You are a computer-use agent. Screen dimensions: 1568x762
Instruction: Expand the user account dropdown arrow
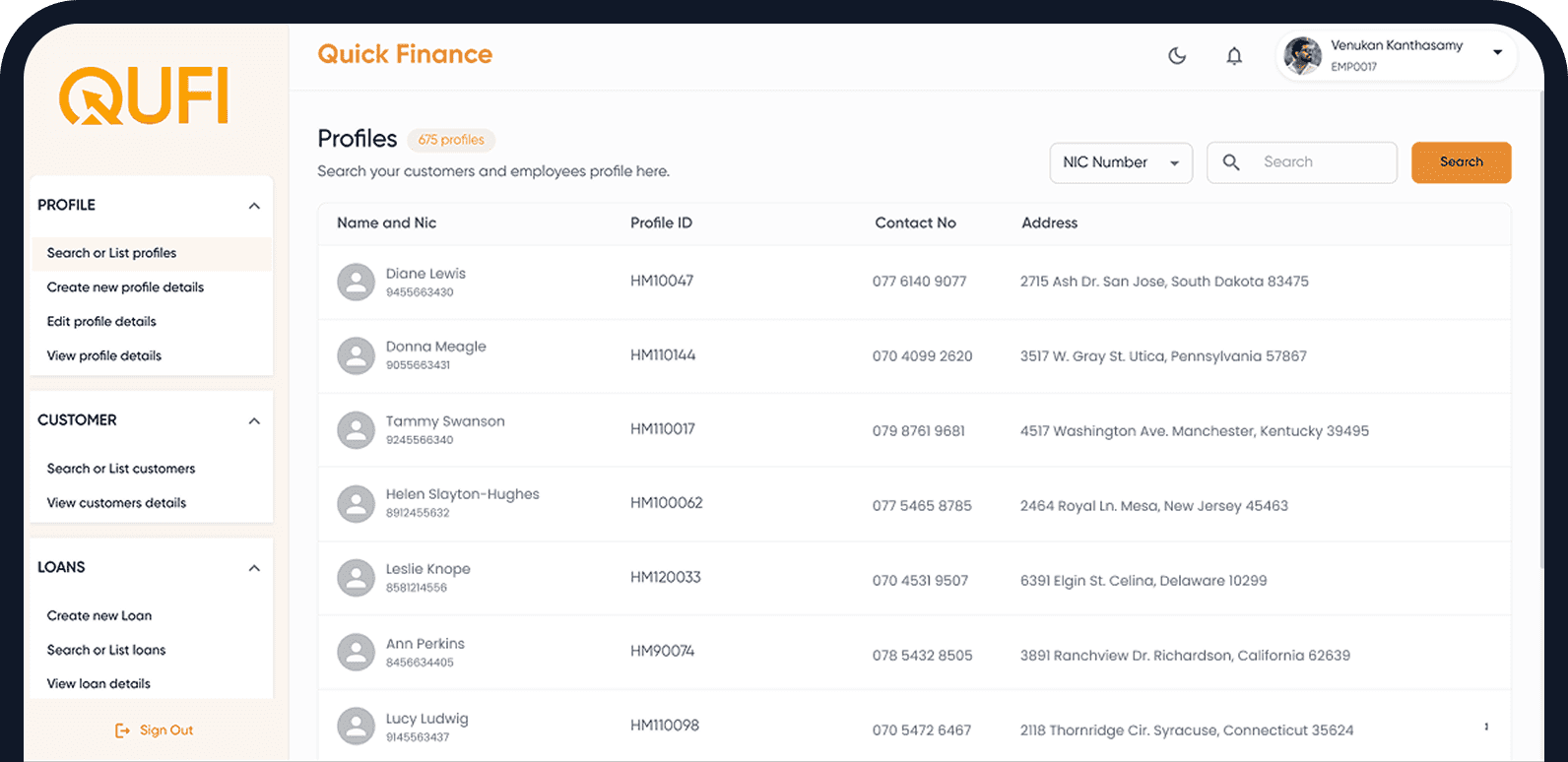pyautogui.click(x=1497, y=53)
